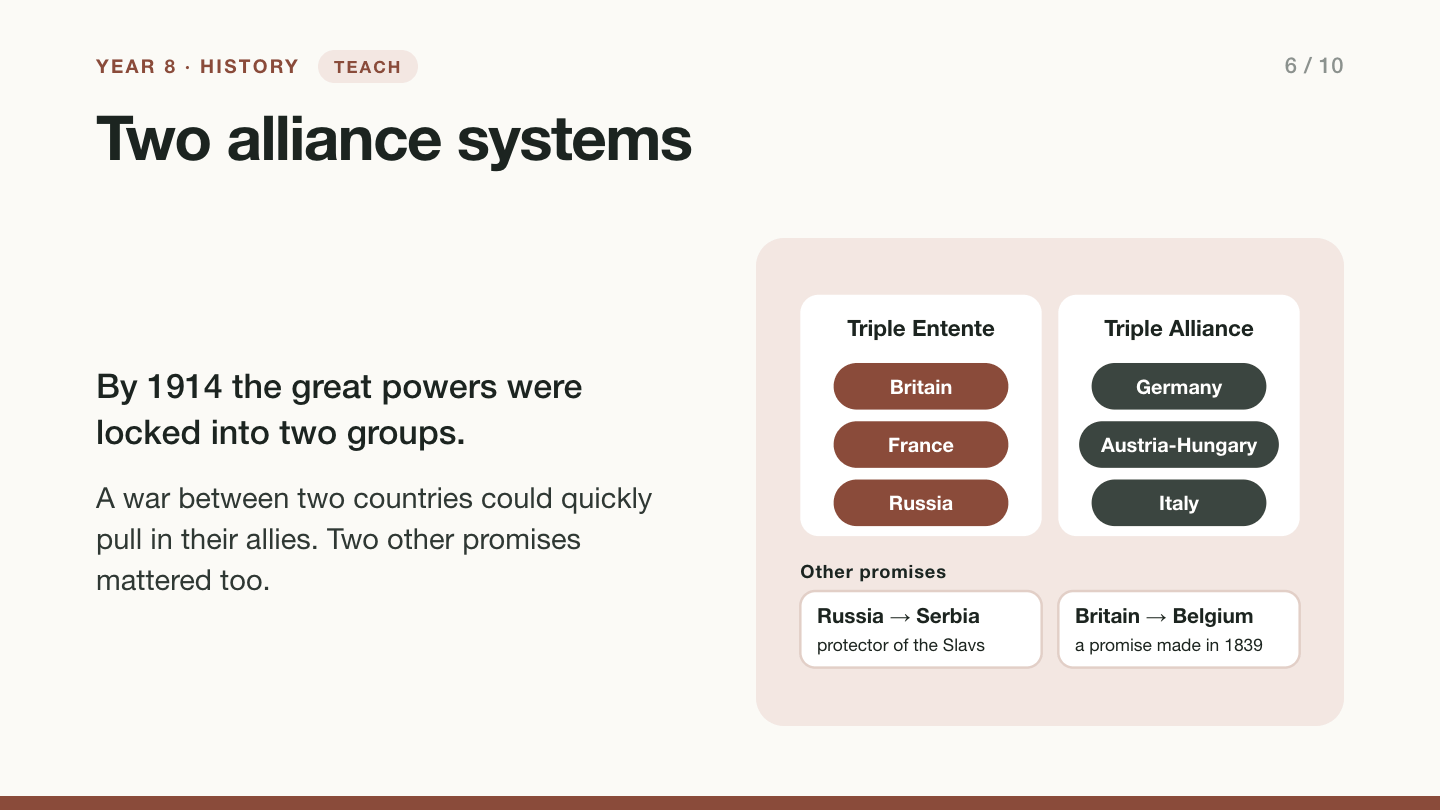Select the Germany pill
The width and height of the screenshot is (1440, 810).
[x=1179, y=387]
